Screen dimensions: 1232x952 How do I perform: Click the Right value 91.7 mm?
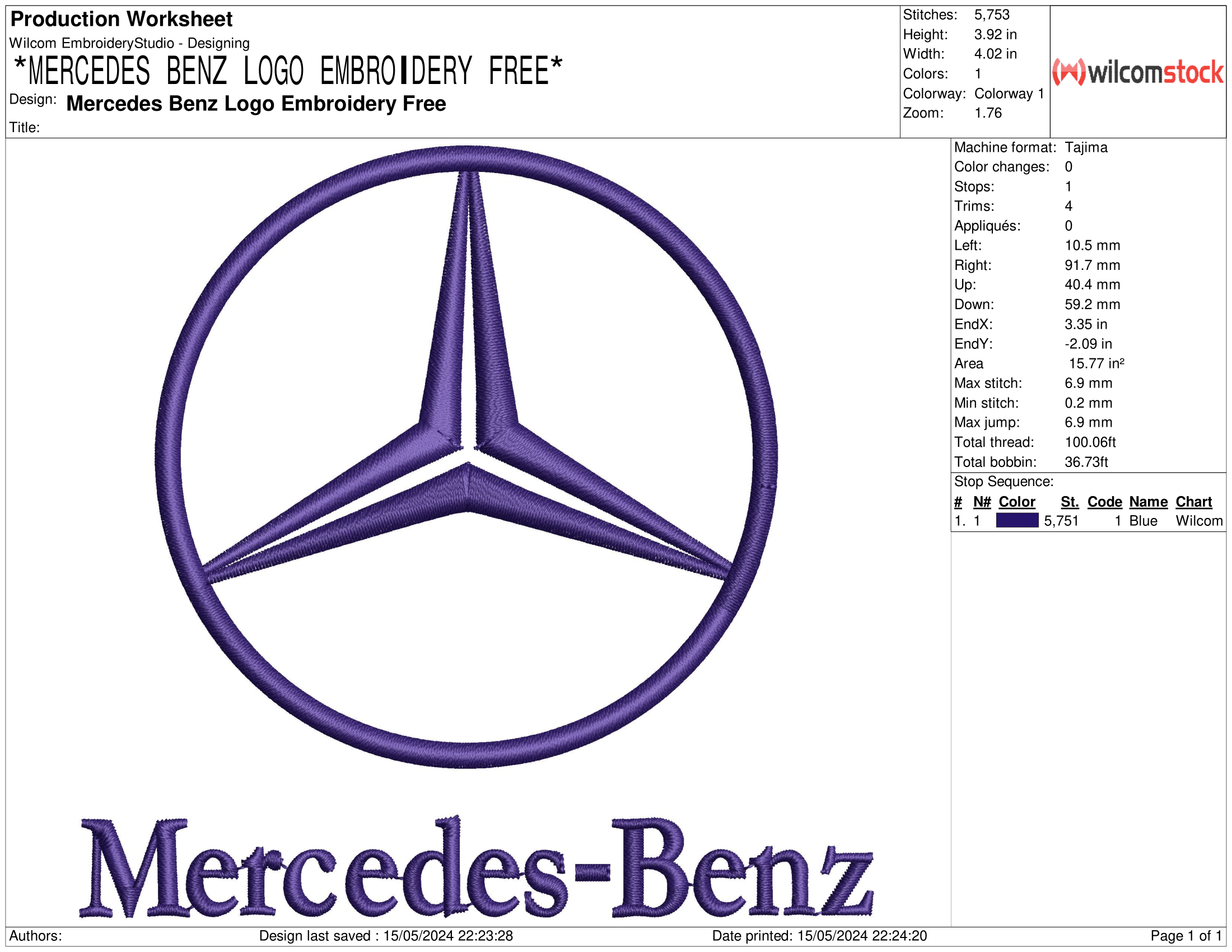pyautogui.click(x=1092, y=265)
